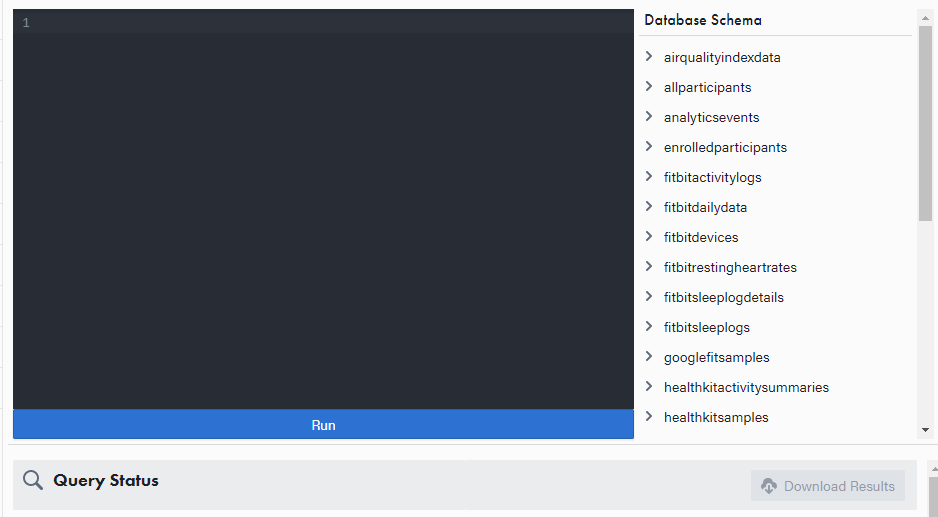Expand the fitbitsleeplogs chevron arrow
Screen dimensions: 938x517
pyautogui.click(x=649, y=327)
